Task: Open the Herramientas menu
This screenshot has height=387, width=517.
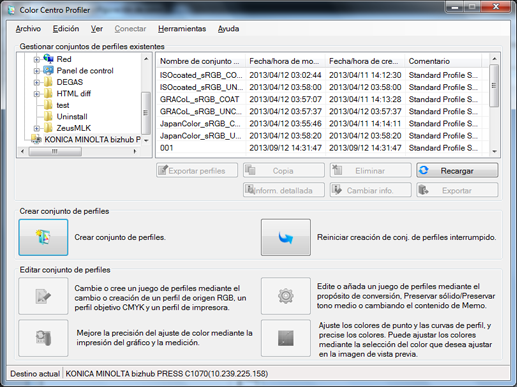Action: pyautogui.click(x=182, y=29)
